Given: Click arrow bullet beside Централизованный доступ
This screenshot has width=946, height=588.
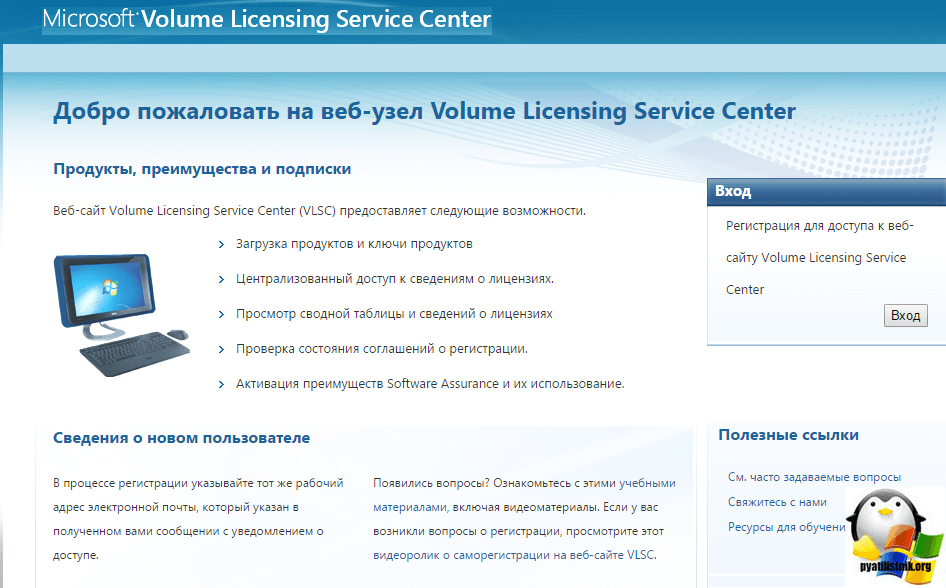Looking at the screenshot, I should [x=221, y=279].
